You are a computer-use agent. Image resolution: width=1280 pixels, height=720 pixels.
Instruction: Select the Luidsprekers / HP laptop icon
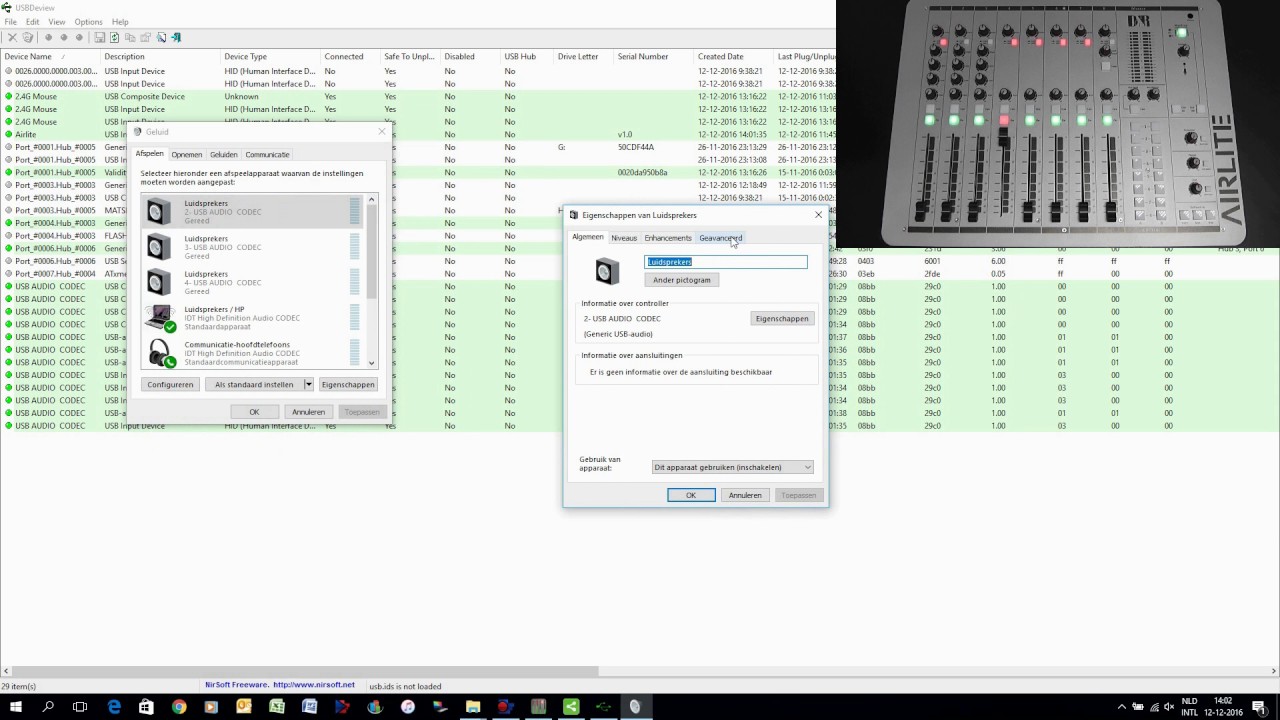160,318
